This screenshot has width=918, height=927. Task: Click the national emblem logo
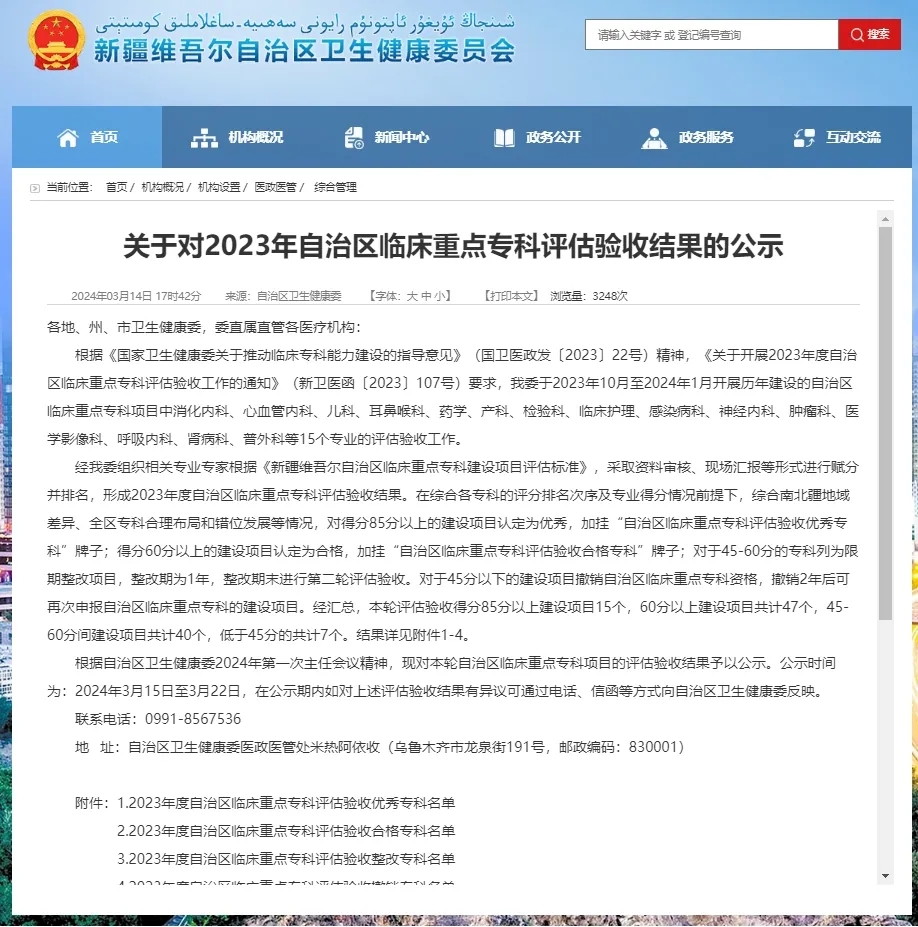[x=57, y=40]
